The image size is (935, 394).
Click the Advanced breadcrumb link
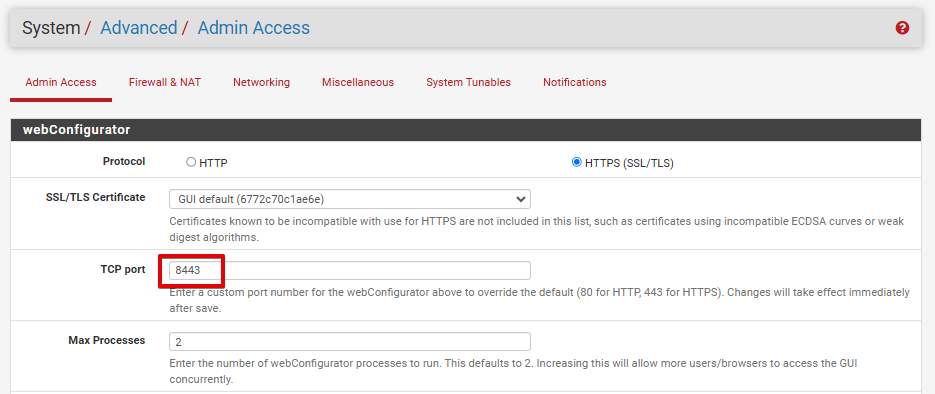tap(138, 28)
